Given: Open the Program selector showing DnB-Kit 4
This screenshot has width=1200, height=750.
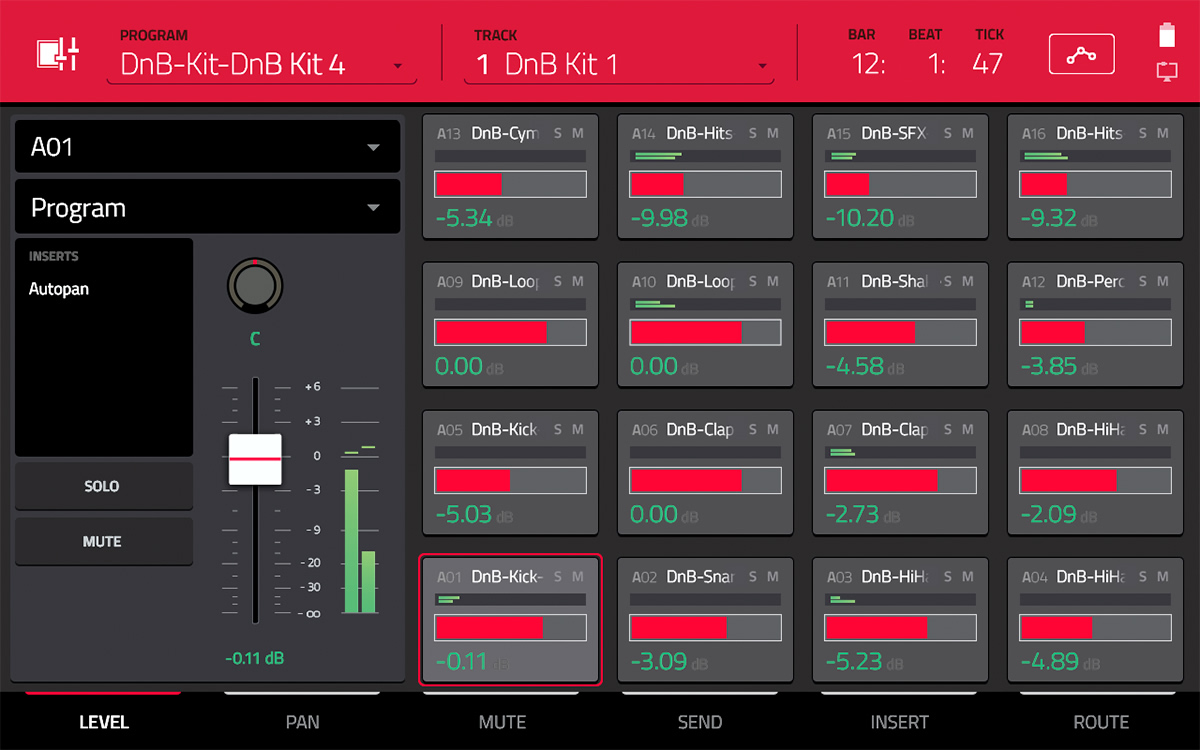Looking at the screenshot, I should [262, 63].
